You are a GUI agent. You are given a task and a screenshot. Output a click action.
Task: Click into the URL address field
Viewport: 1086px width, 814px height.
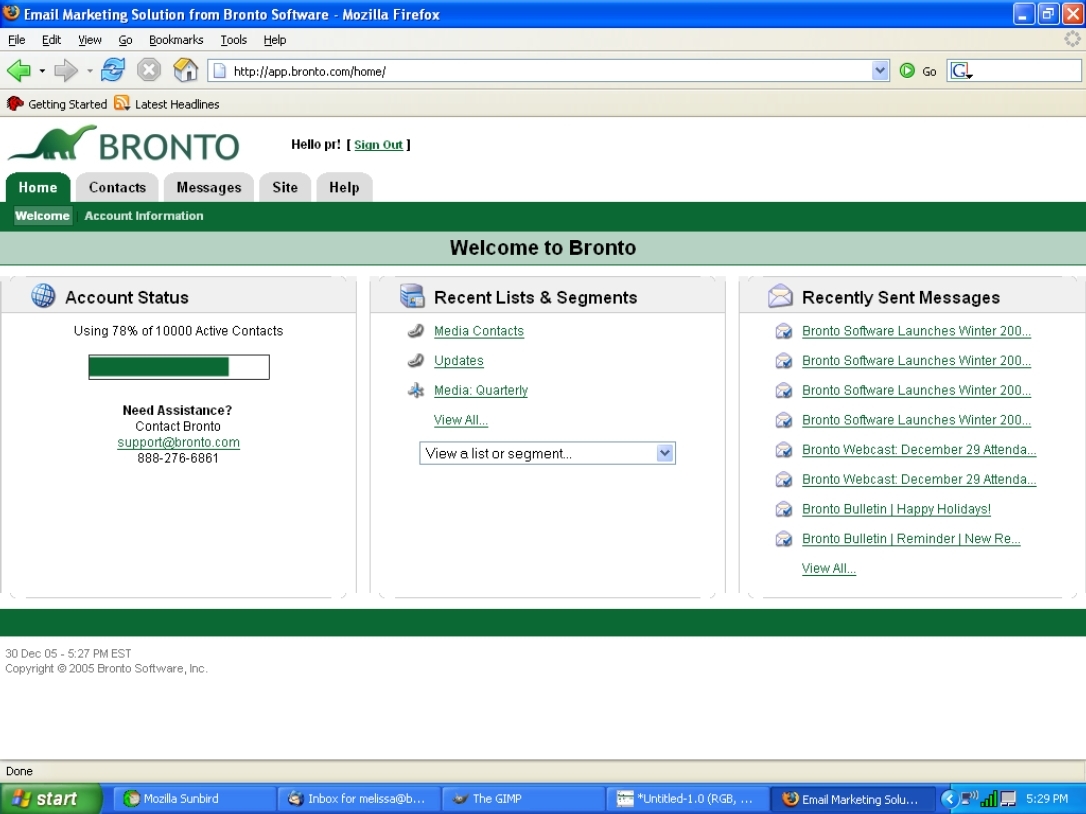point(551,71)
